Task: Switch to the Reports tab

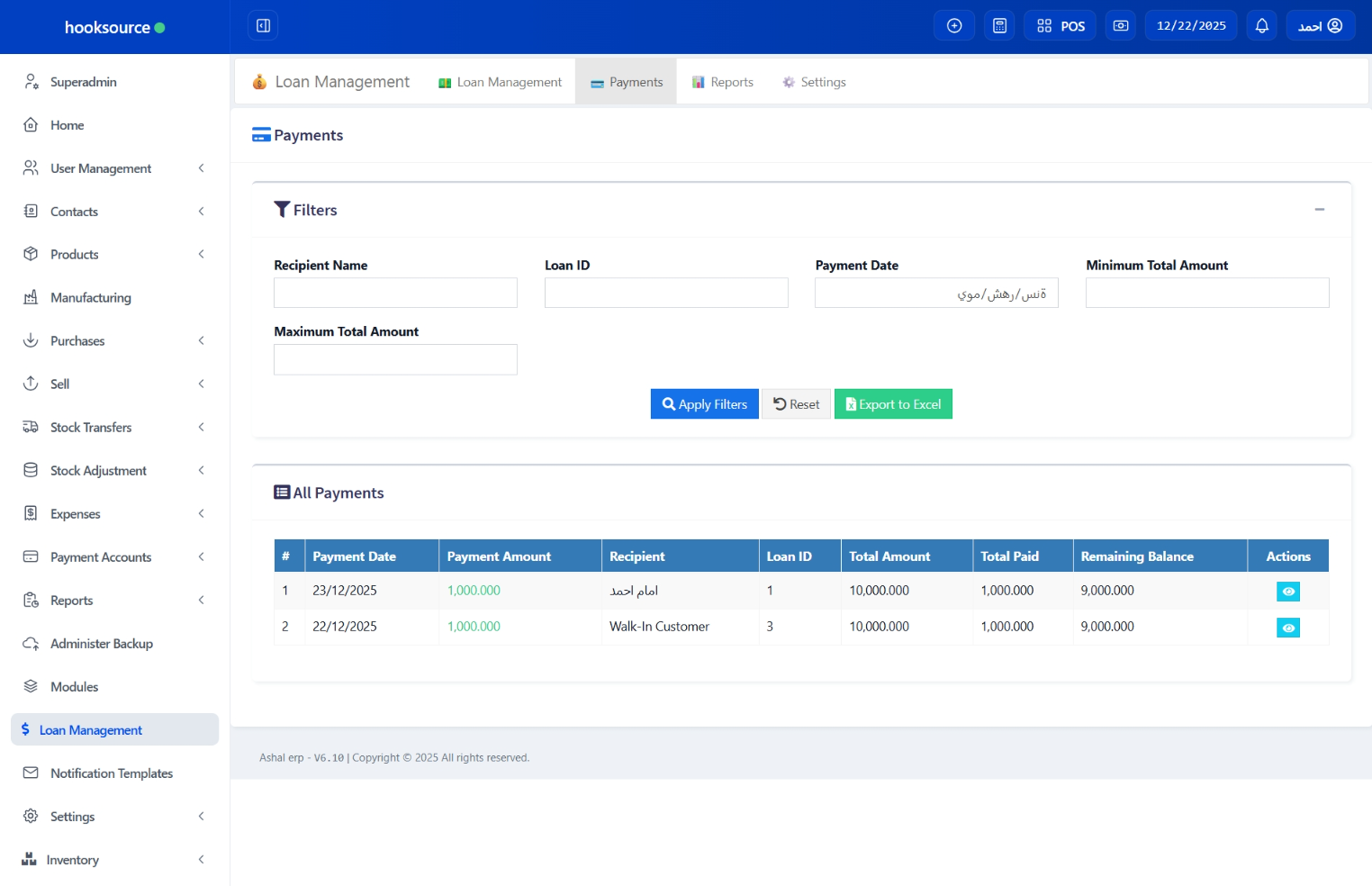Action: [723, 82]
